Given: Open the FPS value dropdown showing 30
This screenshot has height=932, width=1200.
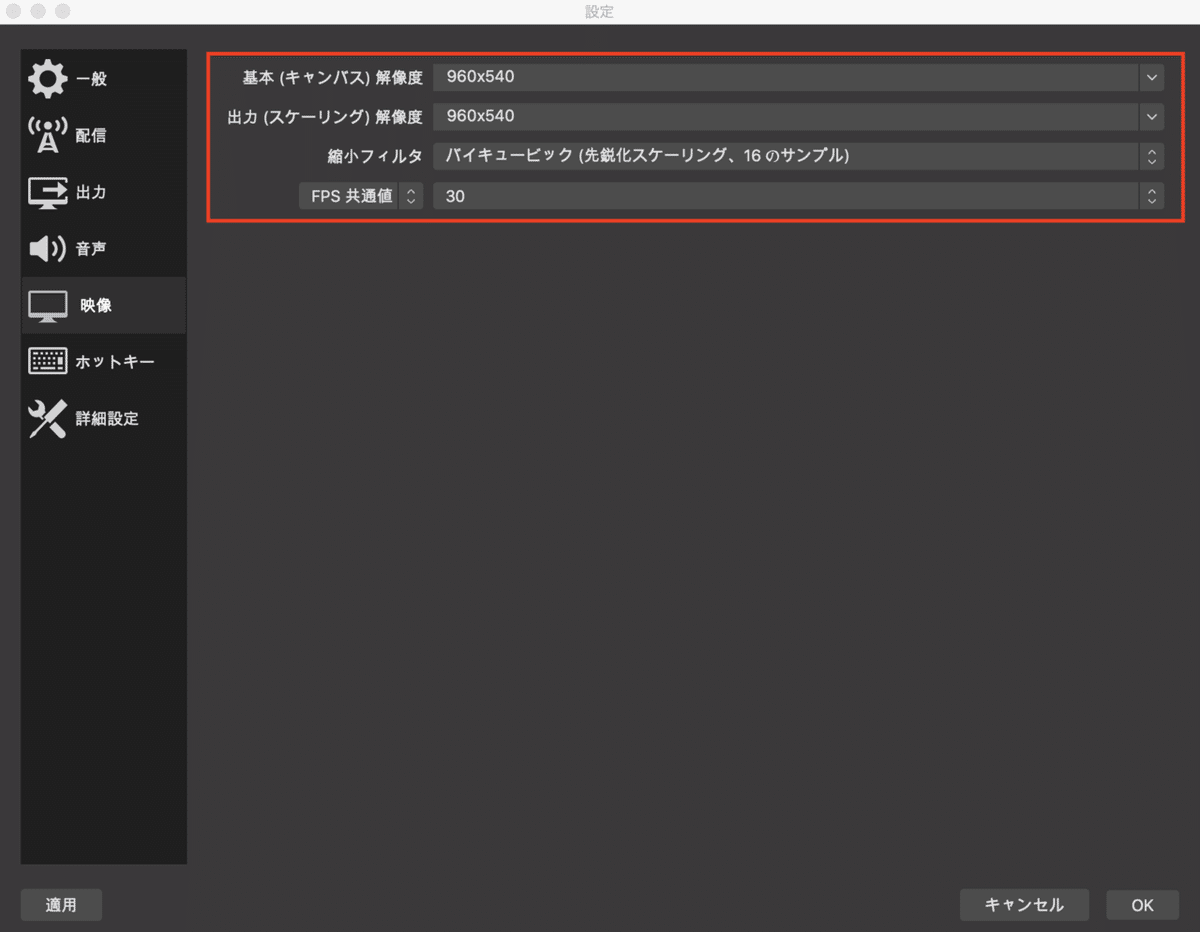Looking at the screenshot, I should coord(1150,196).
